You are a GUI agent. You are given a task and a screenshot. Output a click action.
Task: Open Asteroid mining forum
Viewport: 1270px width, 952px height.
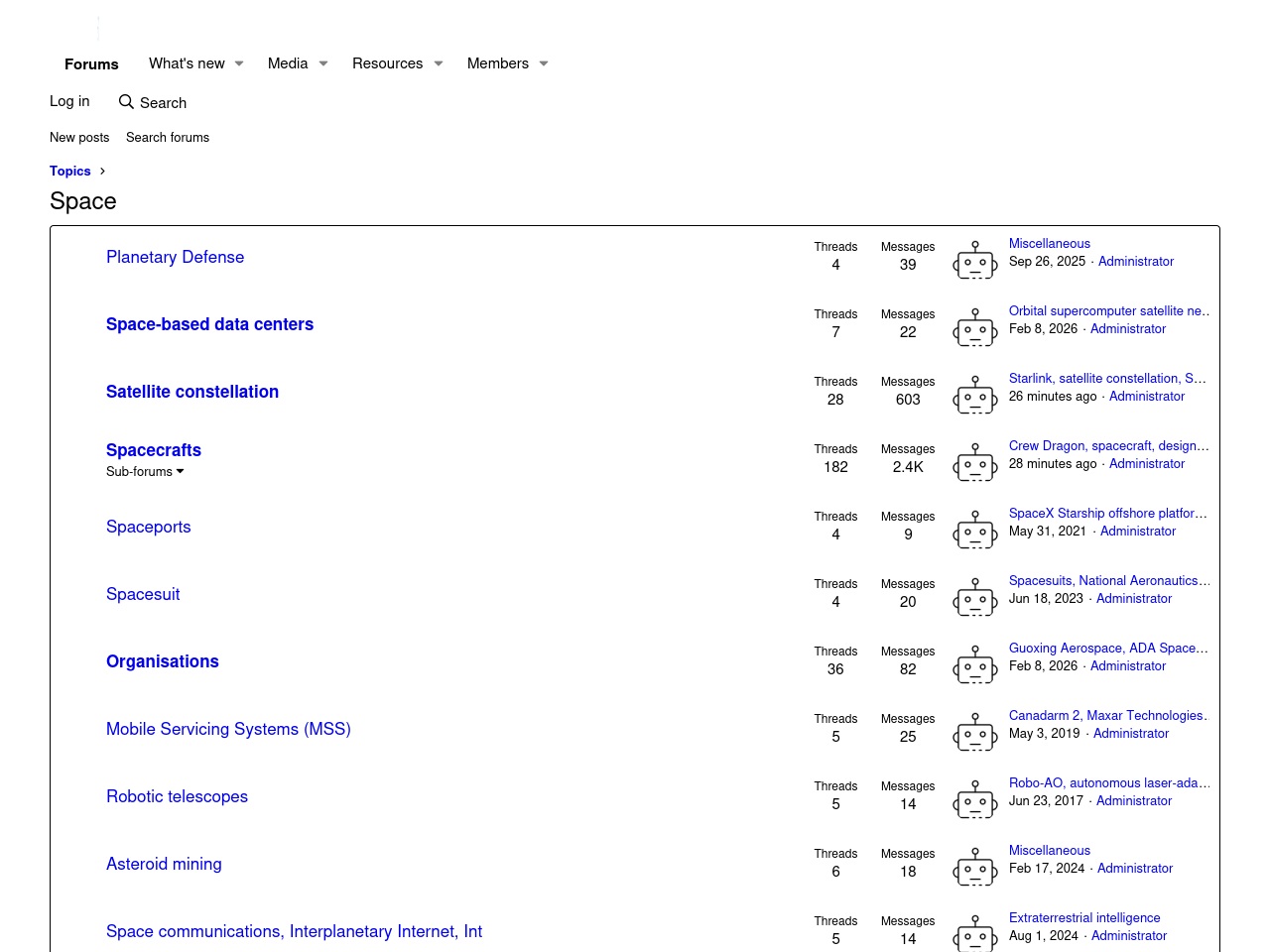coord(164,864)
